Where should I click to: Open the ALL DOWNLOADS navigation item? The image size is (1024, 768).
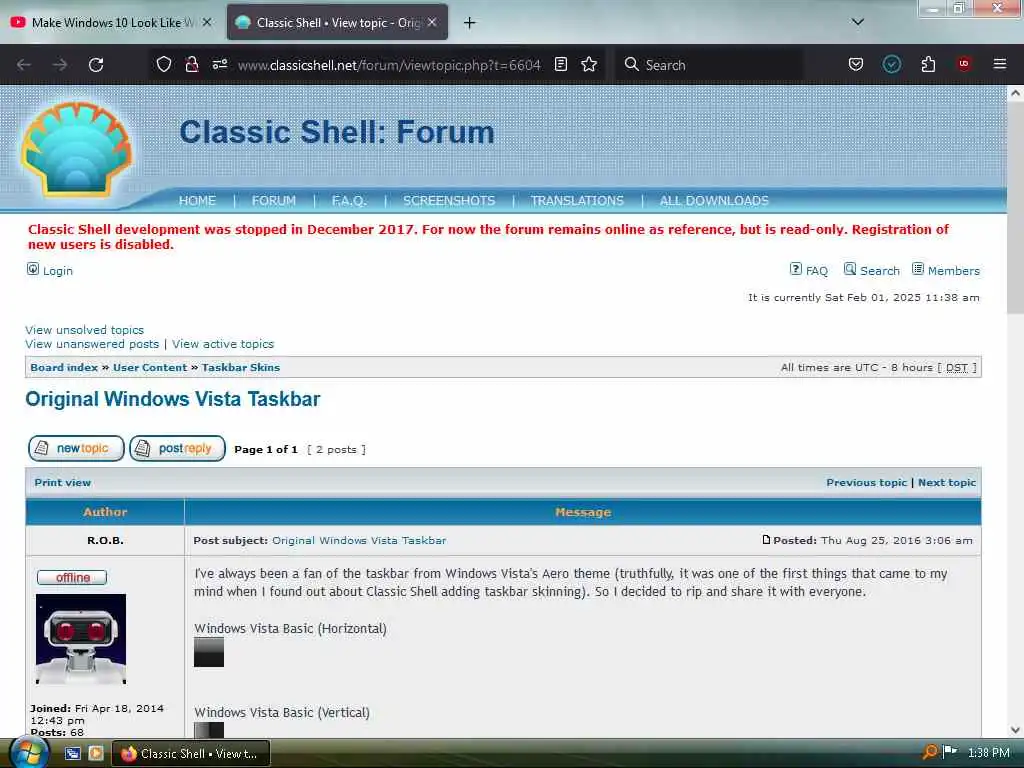[714, 200]
